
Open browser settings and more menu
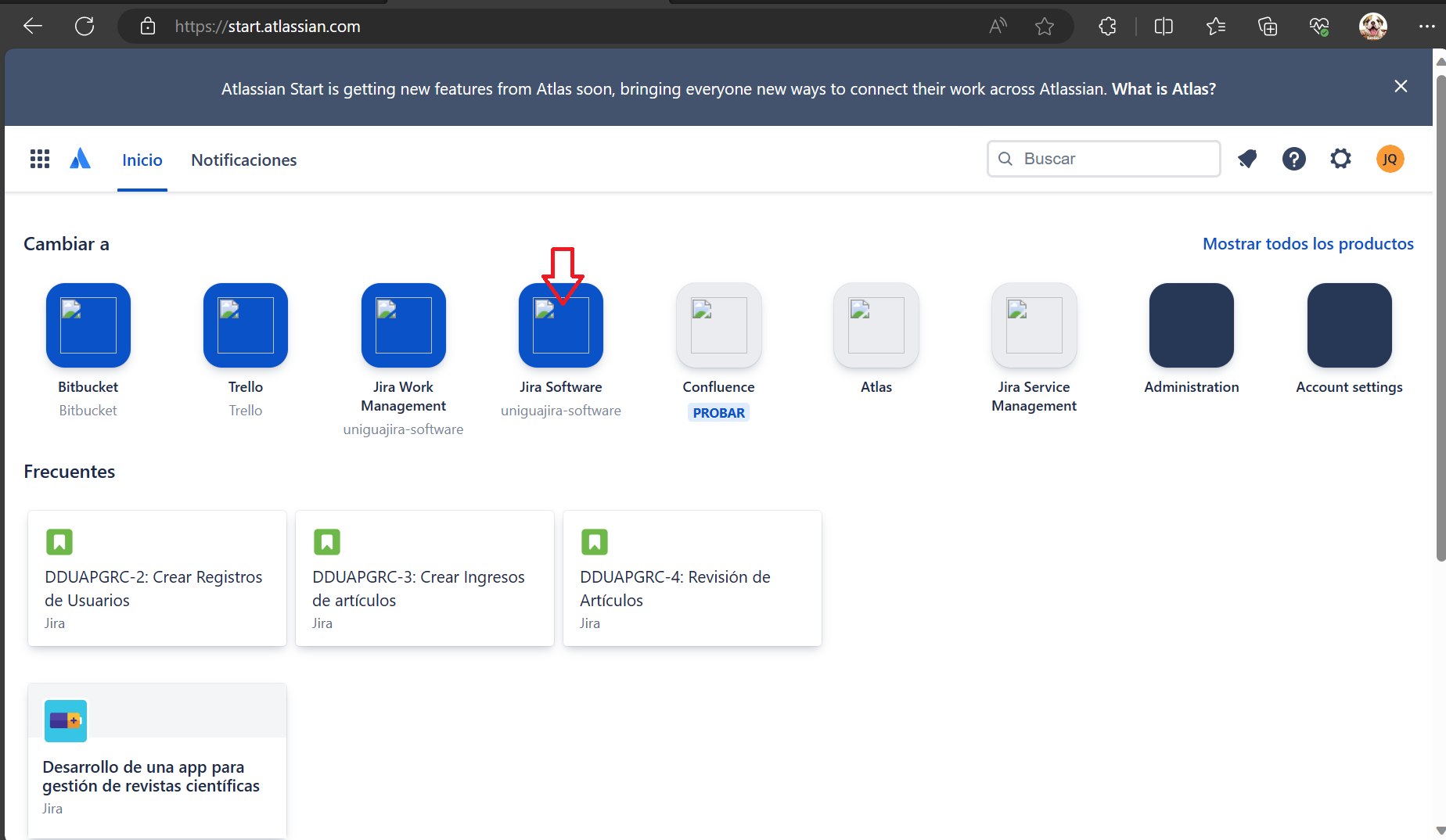(1426, 27)
